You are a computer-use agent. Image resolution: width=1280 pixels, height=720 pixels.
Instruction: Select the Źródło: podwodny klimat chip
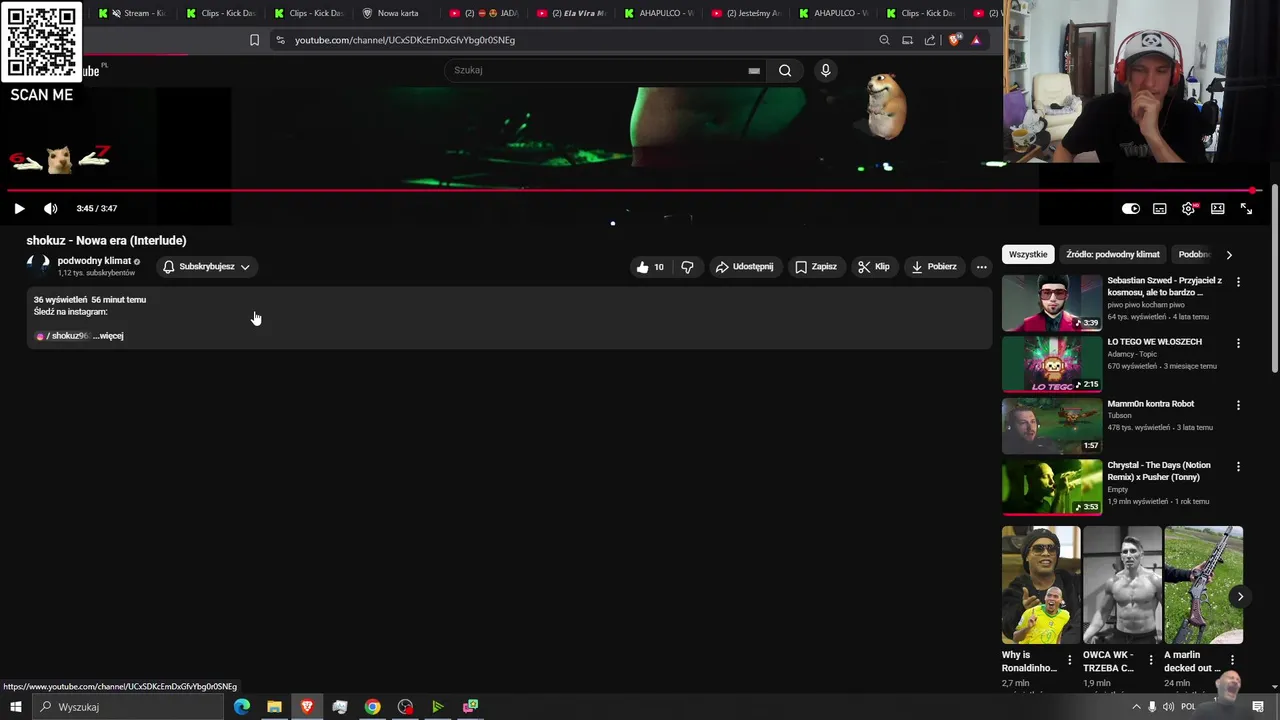pos(1113,255)
